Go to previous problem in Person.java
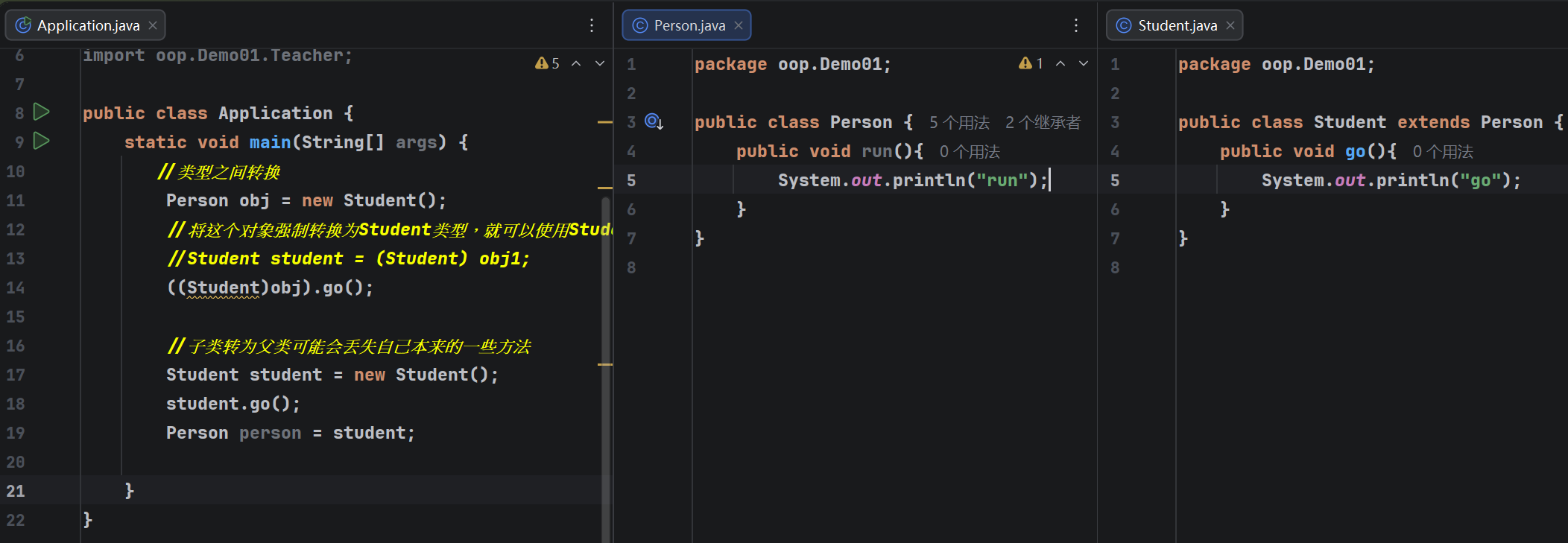Image resolution: width=1568 pixels, height=543 pixels. (1060, 63)
